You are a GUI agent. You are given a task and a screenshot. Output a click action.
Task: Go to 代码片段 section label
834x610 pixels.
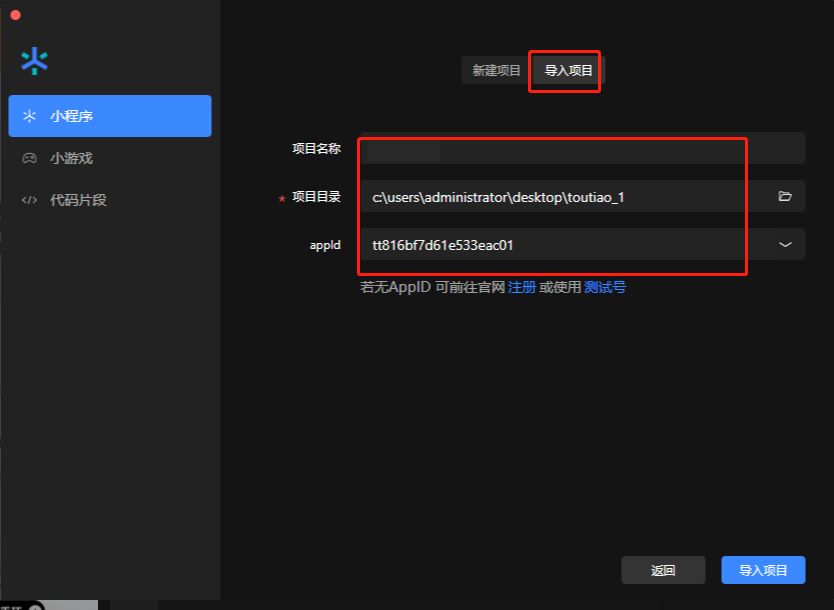[x=78, y=200]
